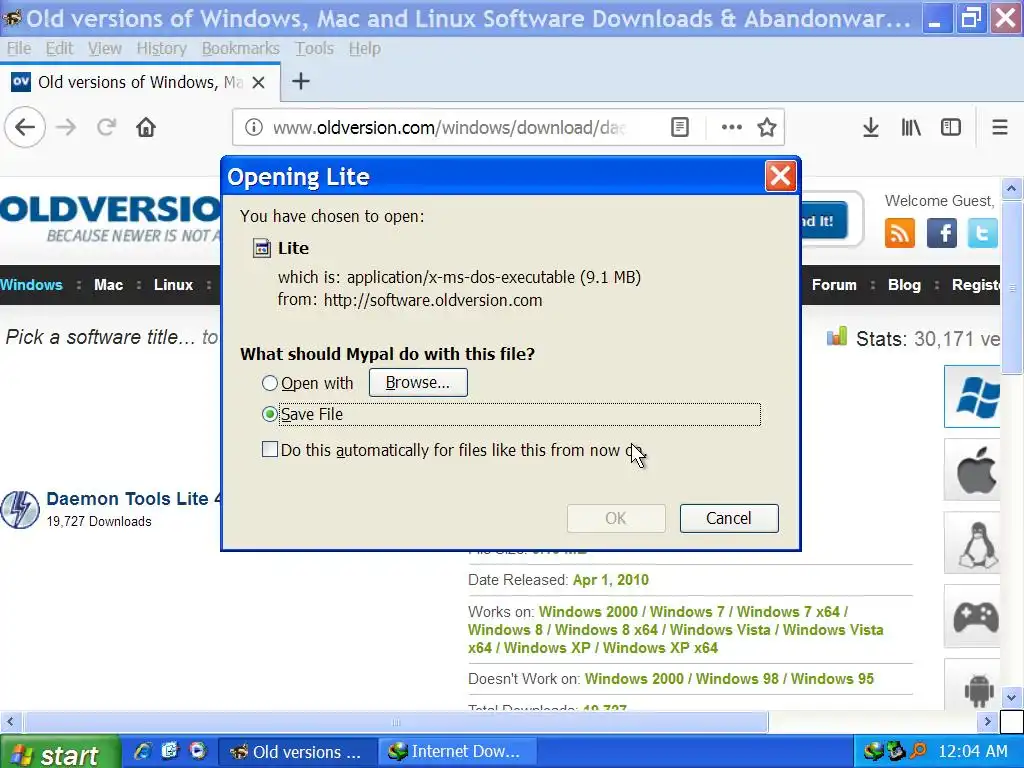Image resolution: width=1024 pixels, height=768 pixels.
Task: Select the Save File radio button
Action: [x=270, y=414]
